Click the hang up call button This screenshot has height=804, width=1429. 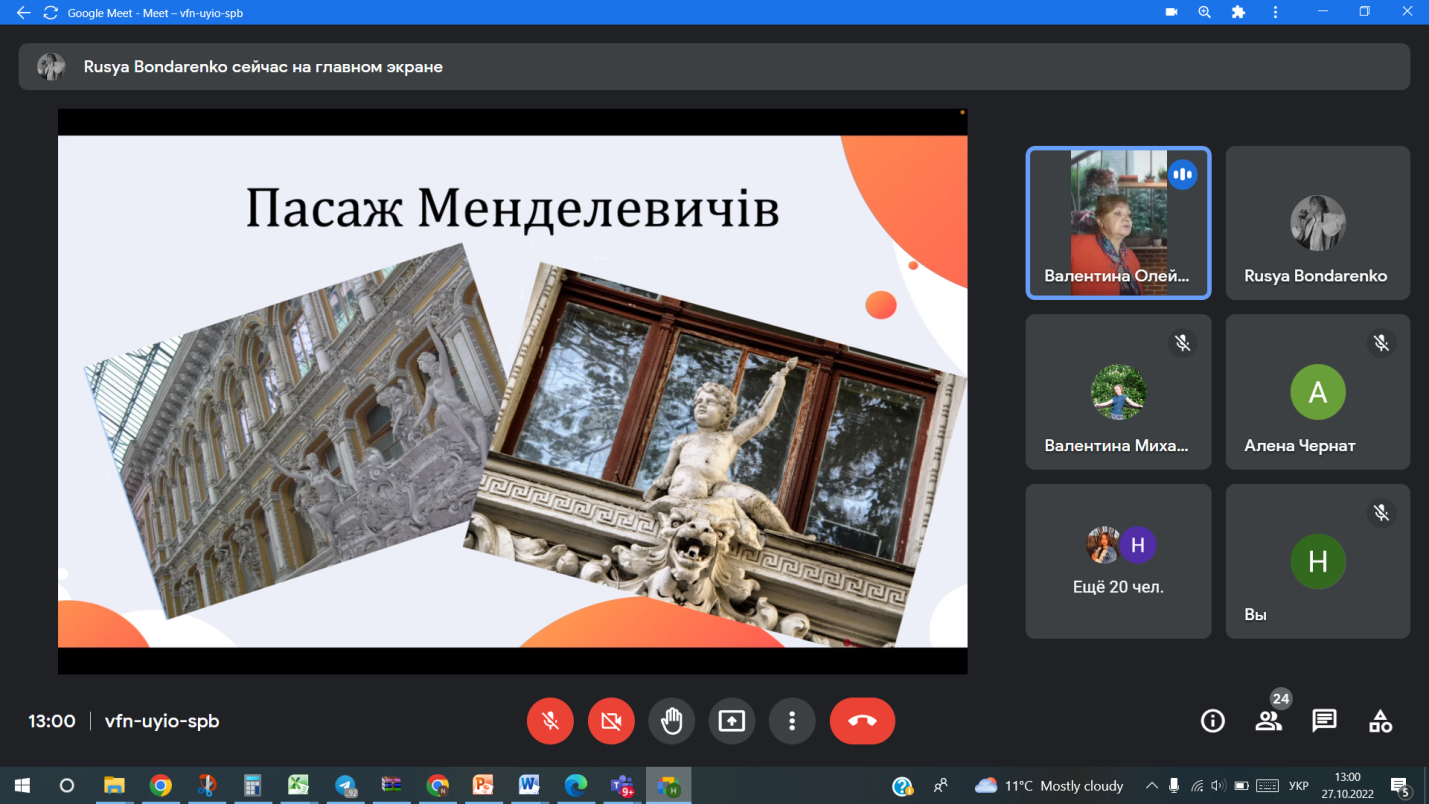click(862, 721)
